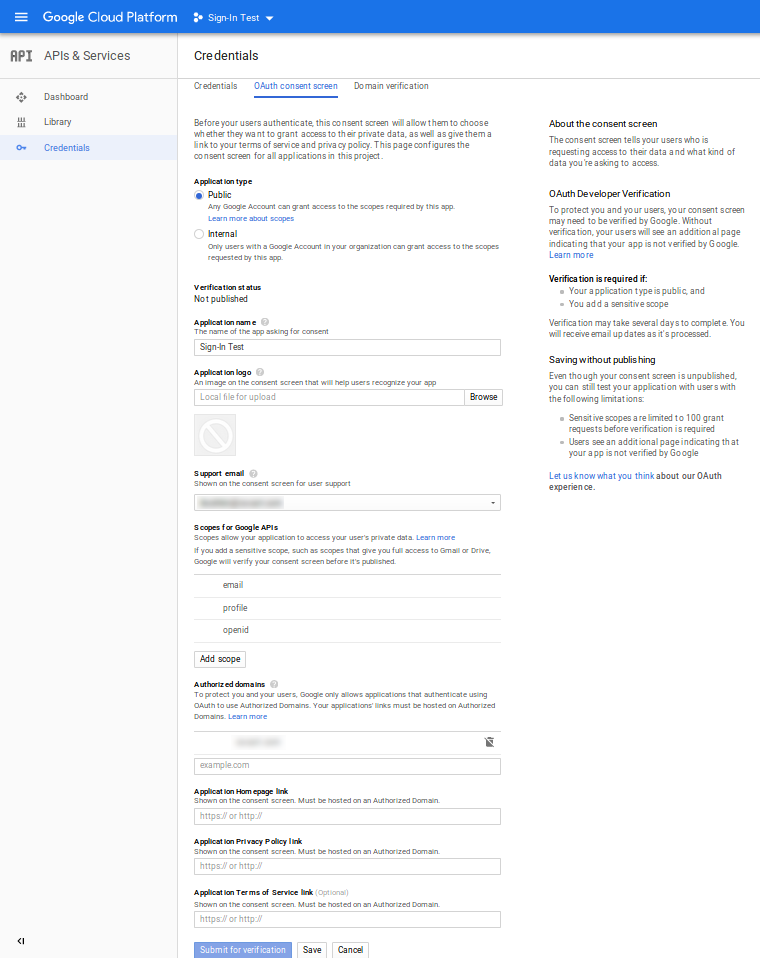Open the Sign-In Test project selector dropdown
The height and width of the screenshot is (958, 760).
[233, 18]
